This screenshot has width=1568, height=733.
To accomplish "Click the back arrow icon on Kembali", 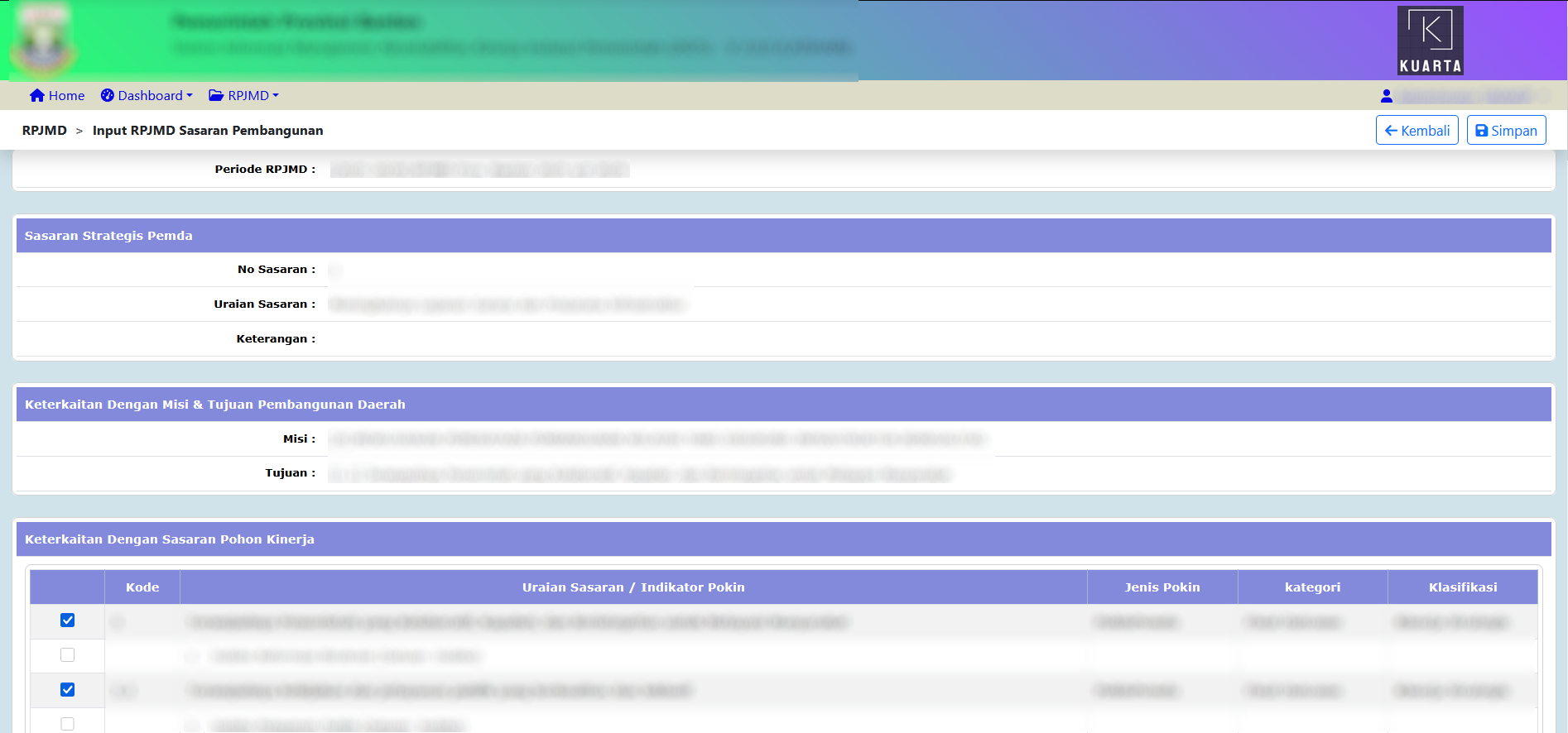I will [x=1391, y=131].
